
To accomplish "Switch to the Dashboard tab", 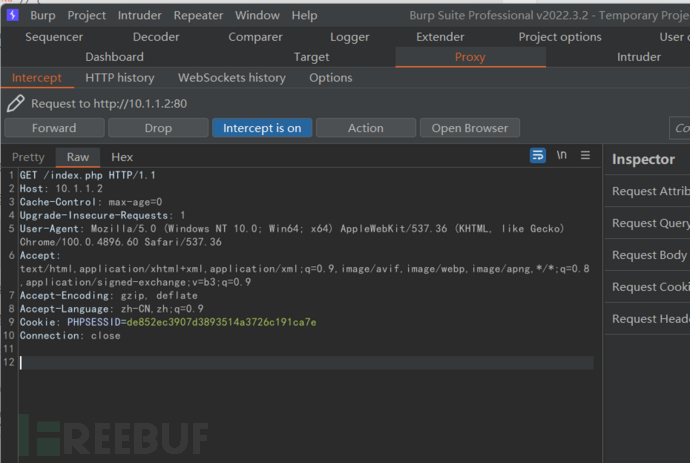I will tap(114, 57).
